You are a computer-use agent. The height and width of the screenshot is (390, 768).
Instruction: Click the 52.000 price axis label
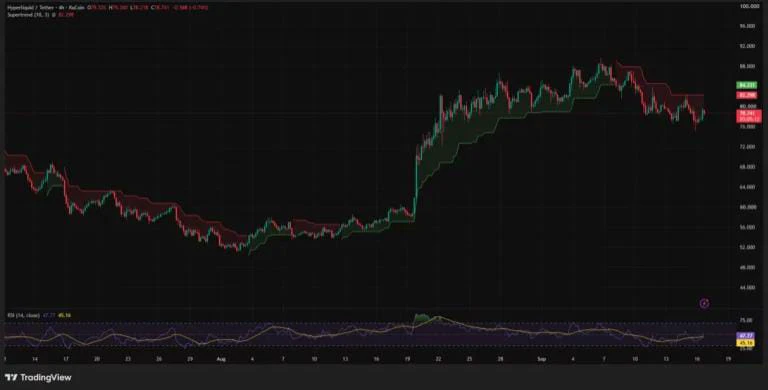[748, 247]
